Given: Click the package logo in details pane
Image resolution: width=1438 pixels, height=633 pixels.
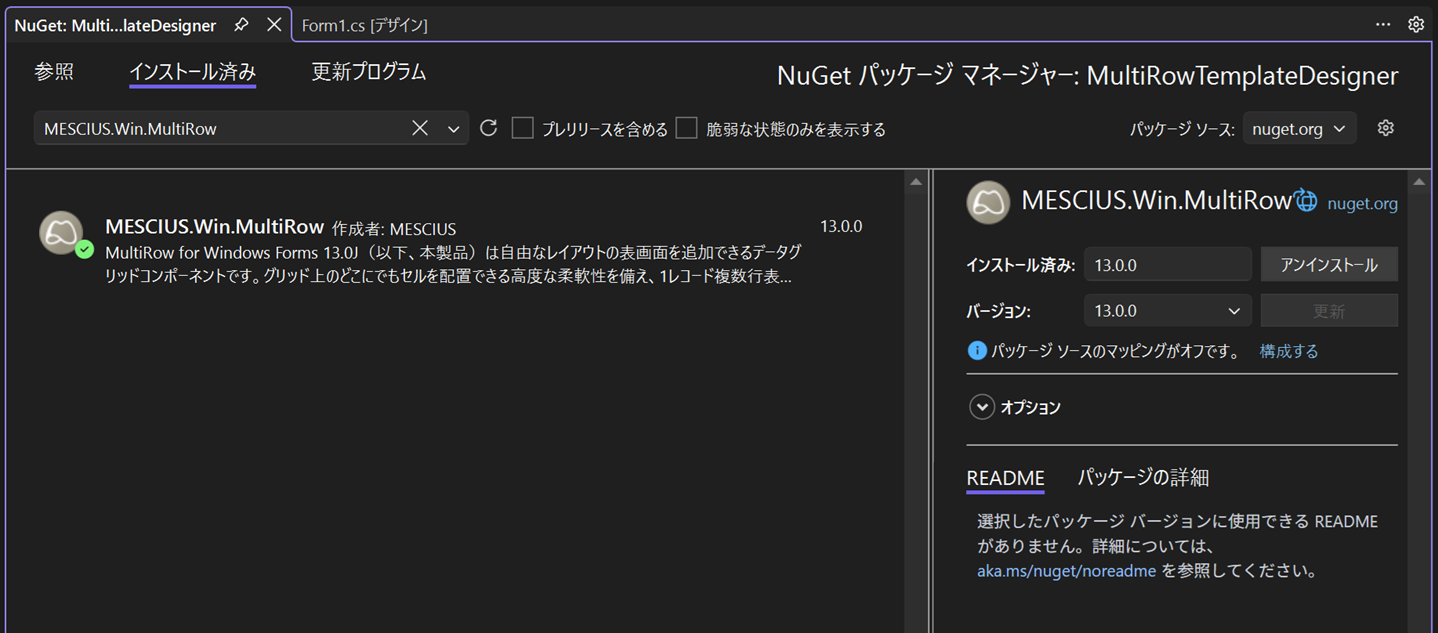Looking at the screenshot, I should (x=988, y=203).
